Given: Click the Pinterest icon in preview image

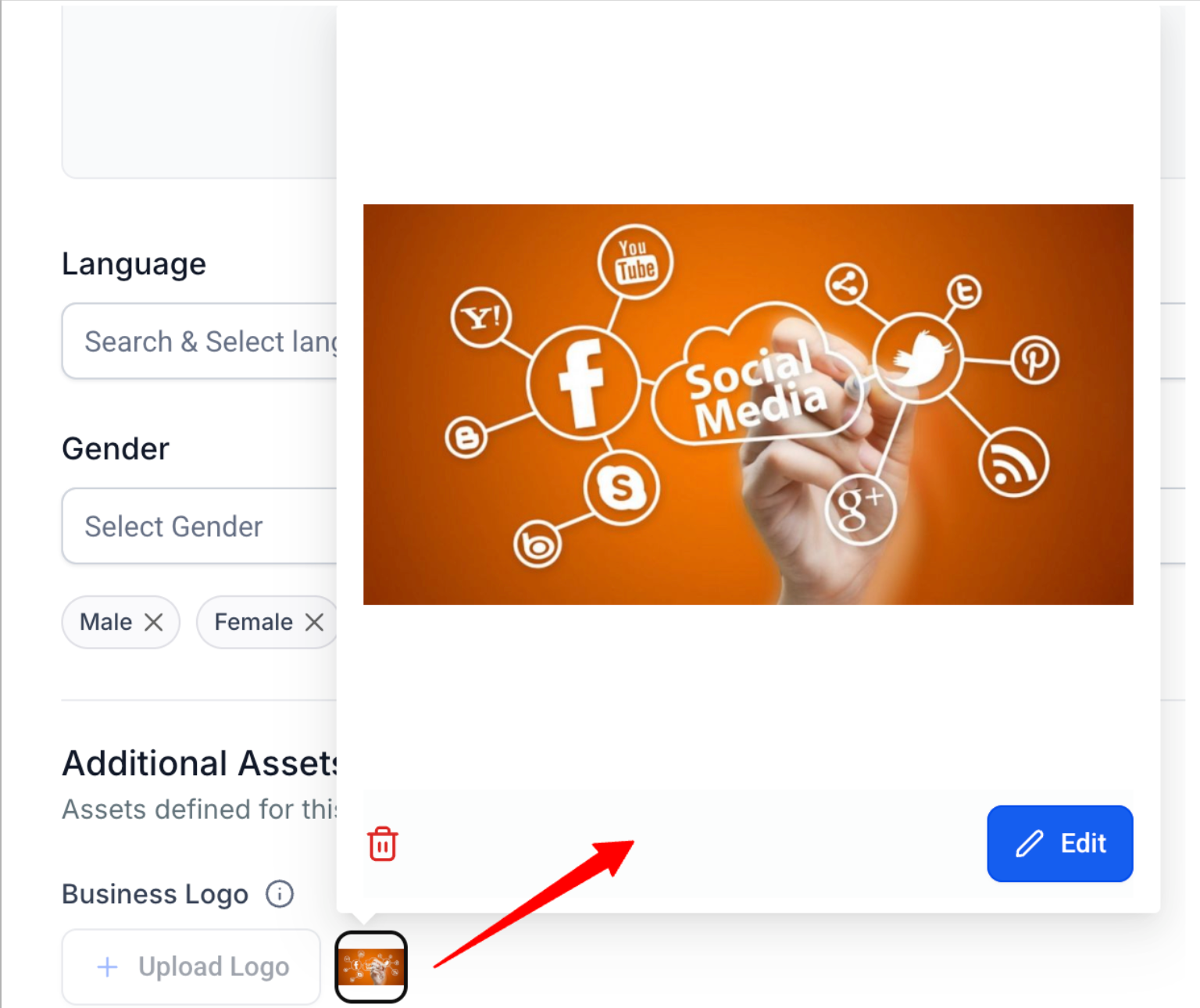Looking at the screenshot, I should [1035, 360].
